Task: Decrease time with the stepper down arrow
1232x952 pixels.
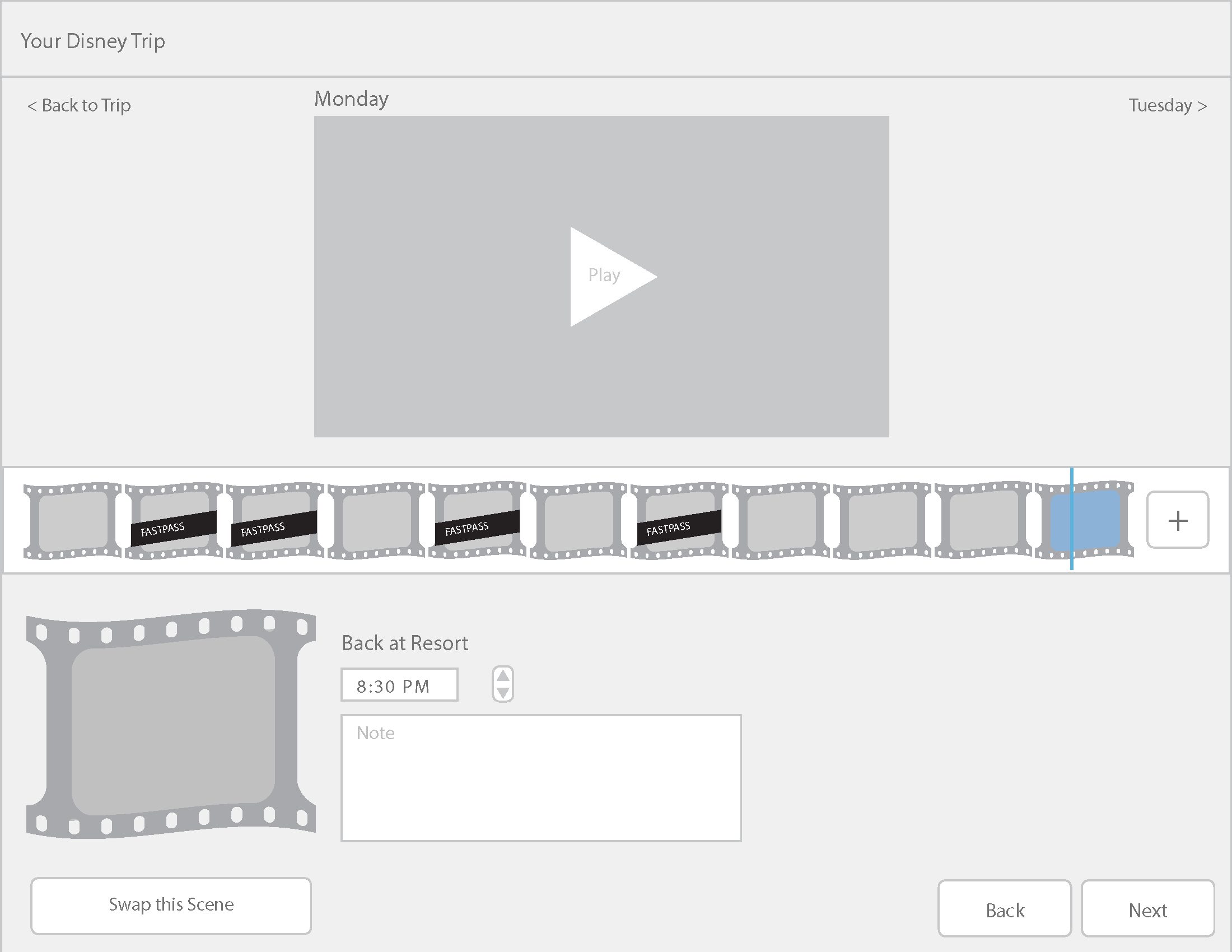Action: click(503, 693)
